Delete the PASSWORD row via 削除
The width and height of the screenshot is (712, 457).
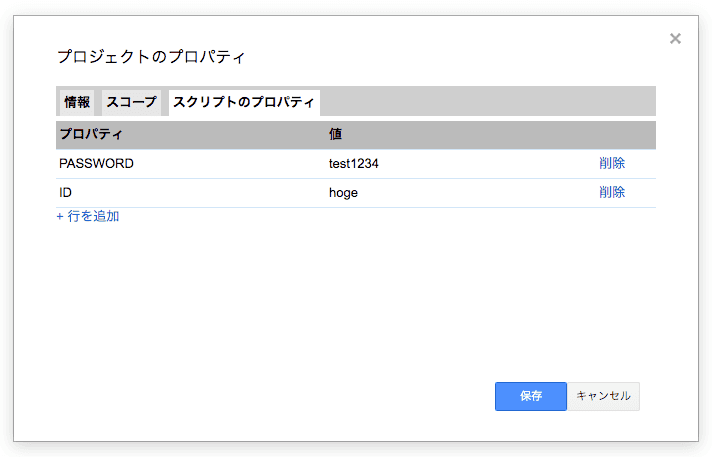612,164
